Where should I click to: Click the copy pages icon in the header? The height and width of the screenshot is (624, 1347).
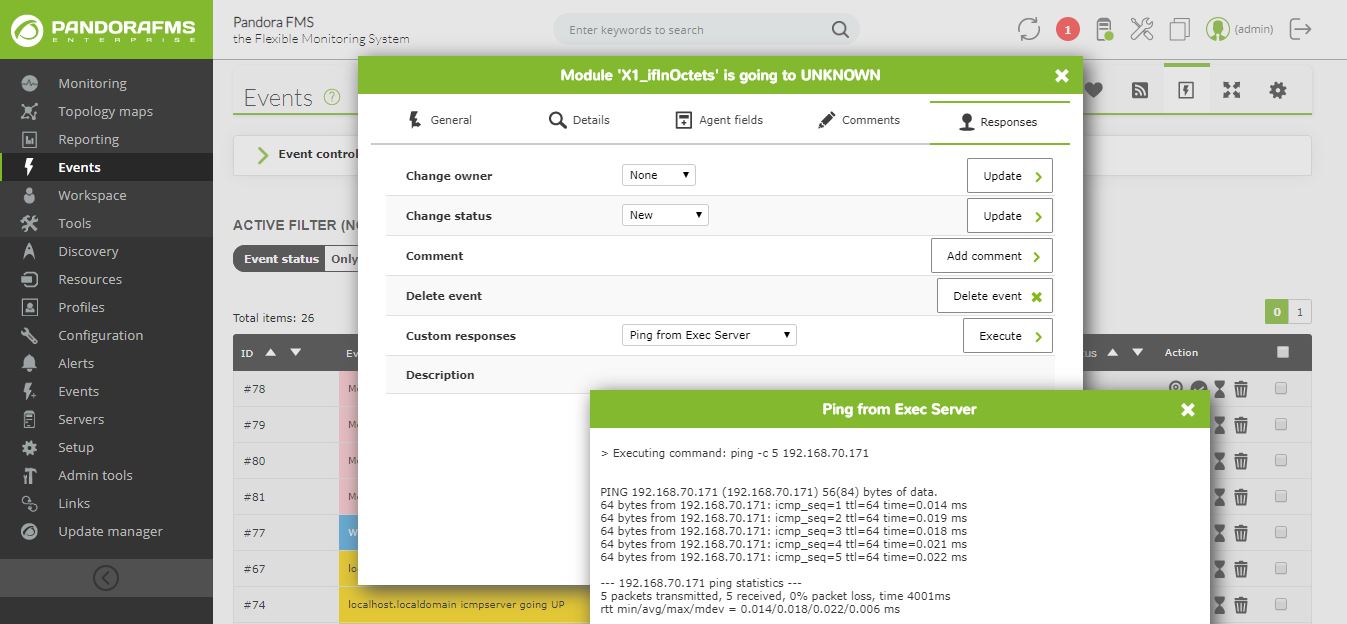click(1180, 29)
